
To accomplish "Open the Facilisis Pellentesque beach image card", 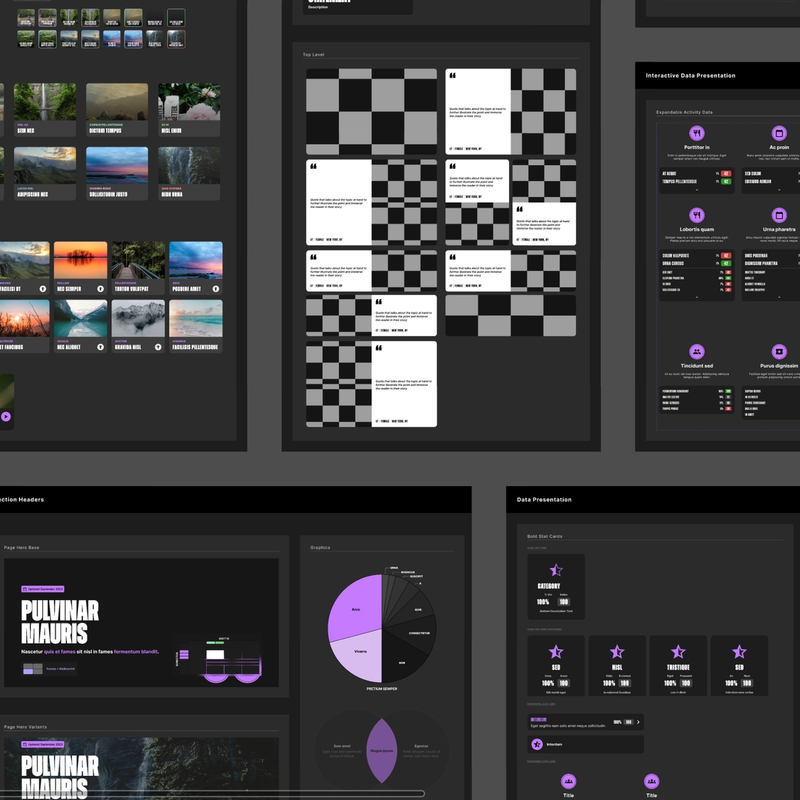I will tap(196, 326).
